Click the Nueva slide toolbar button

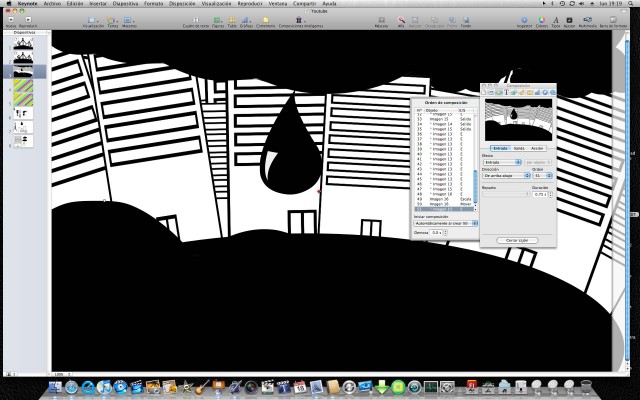point(11,20)
